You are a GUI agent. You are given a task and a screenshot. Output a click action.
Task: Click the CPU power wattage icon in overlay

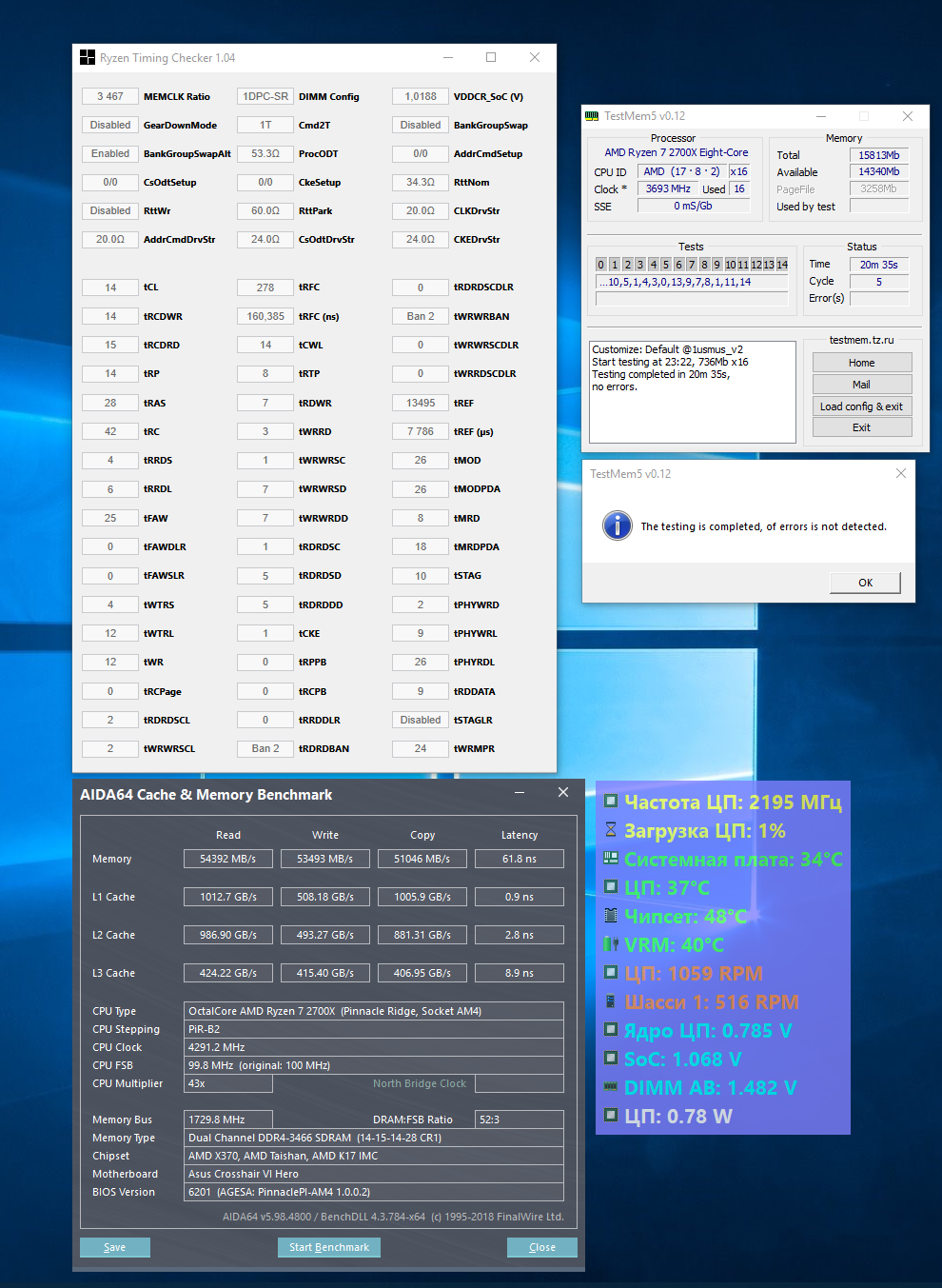point(611,1116)
